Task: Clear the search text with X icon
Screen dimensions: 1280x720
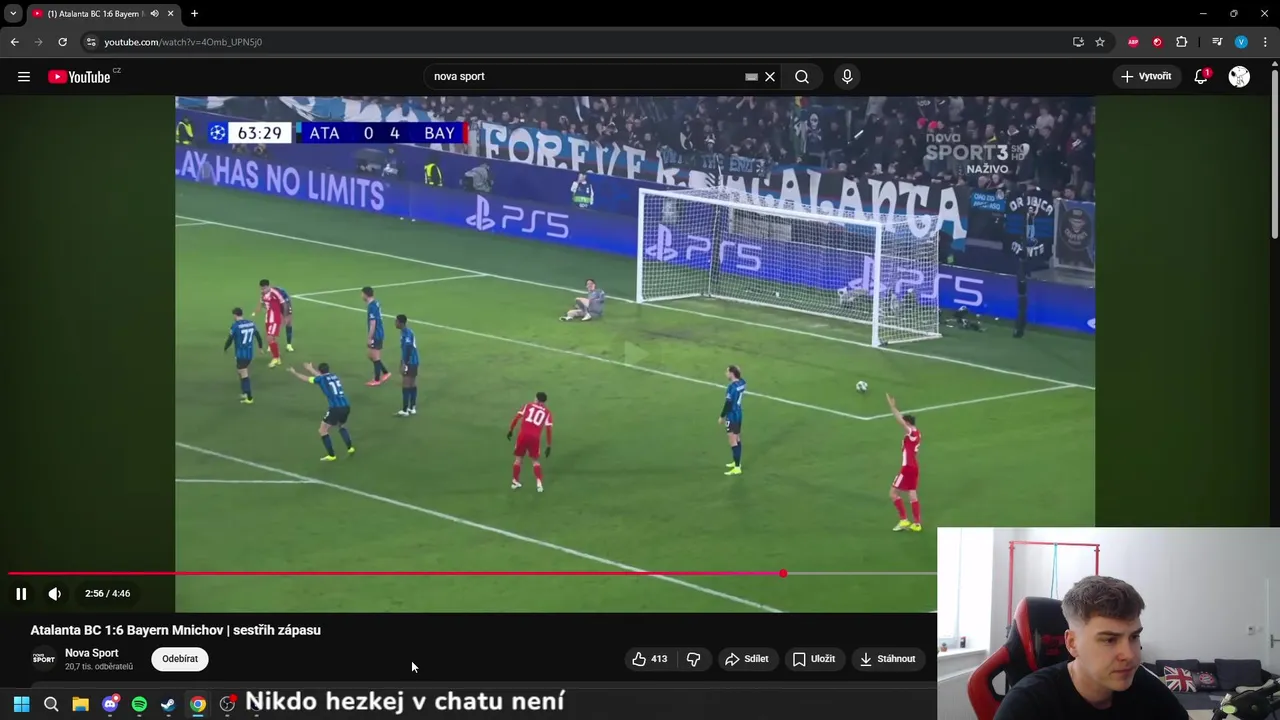Action: tap(770, 77)
